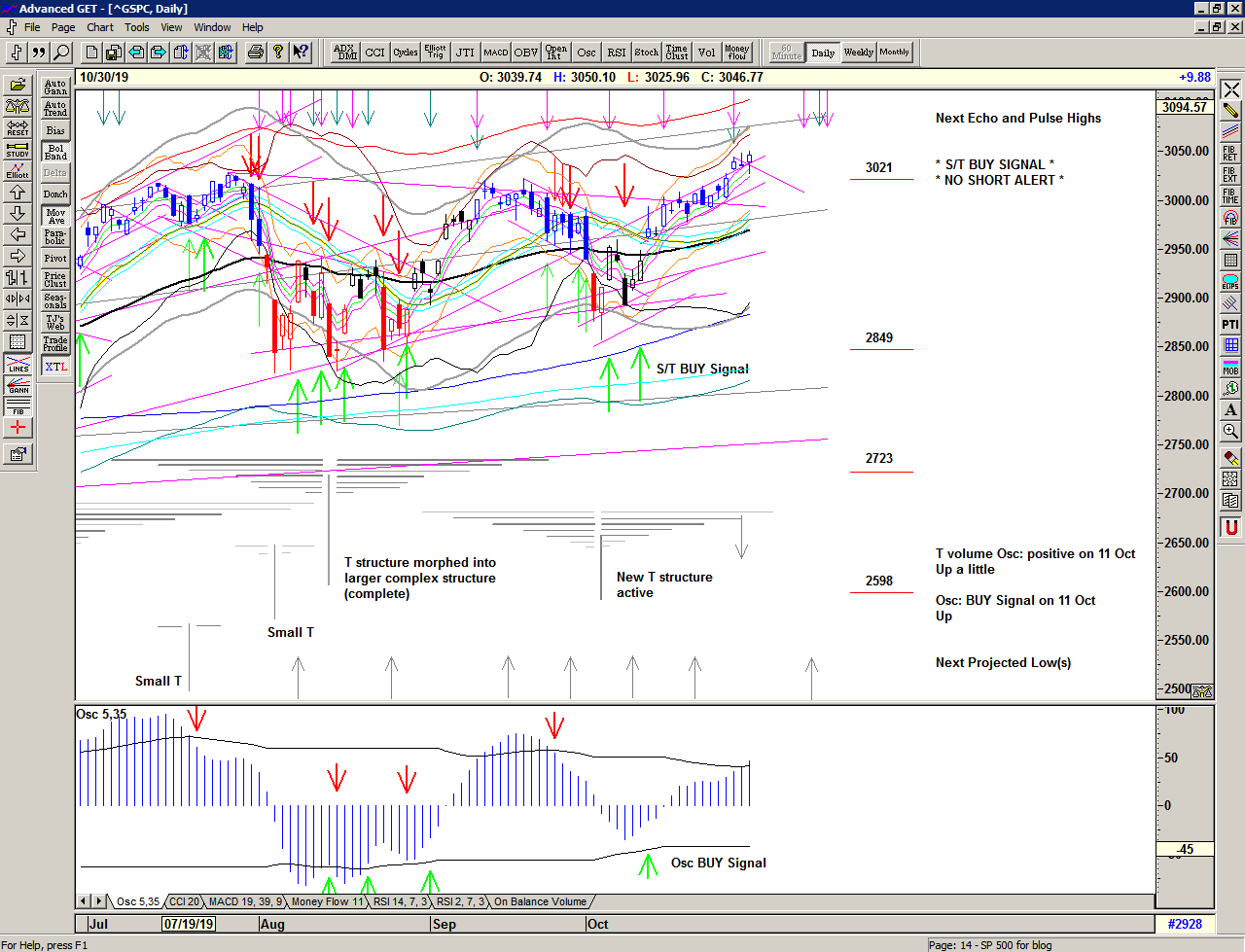This screenshot has width=1245, height=952.
Task: Toggle the Bol Band study
Action: (53, 152)
